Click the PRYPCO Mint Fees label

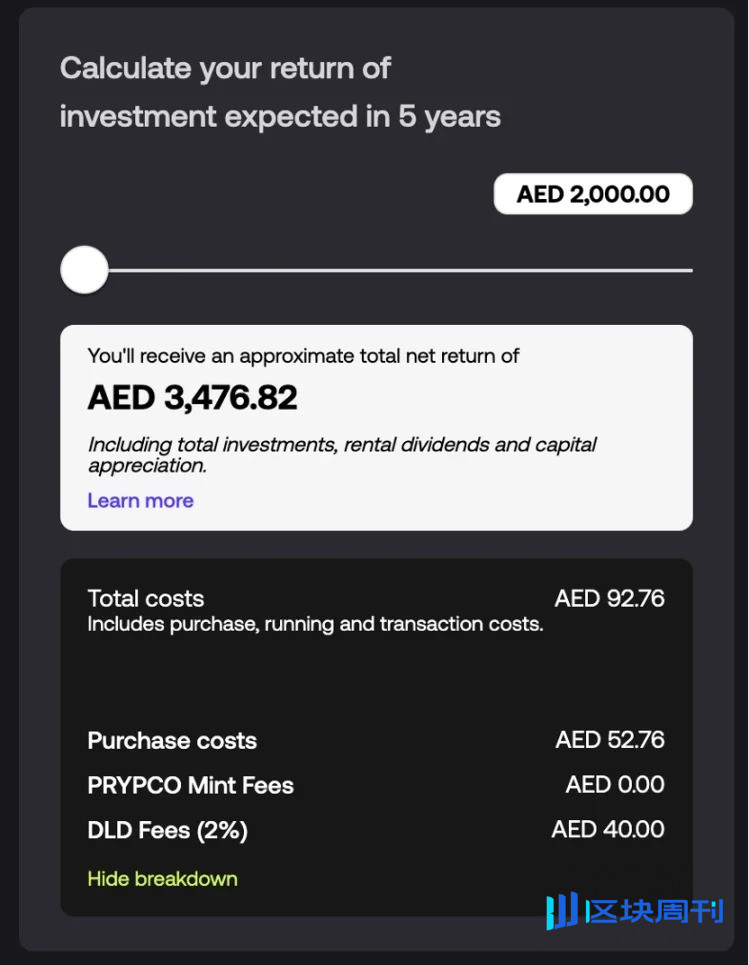(x=191, y=785)
